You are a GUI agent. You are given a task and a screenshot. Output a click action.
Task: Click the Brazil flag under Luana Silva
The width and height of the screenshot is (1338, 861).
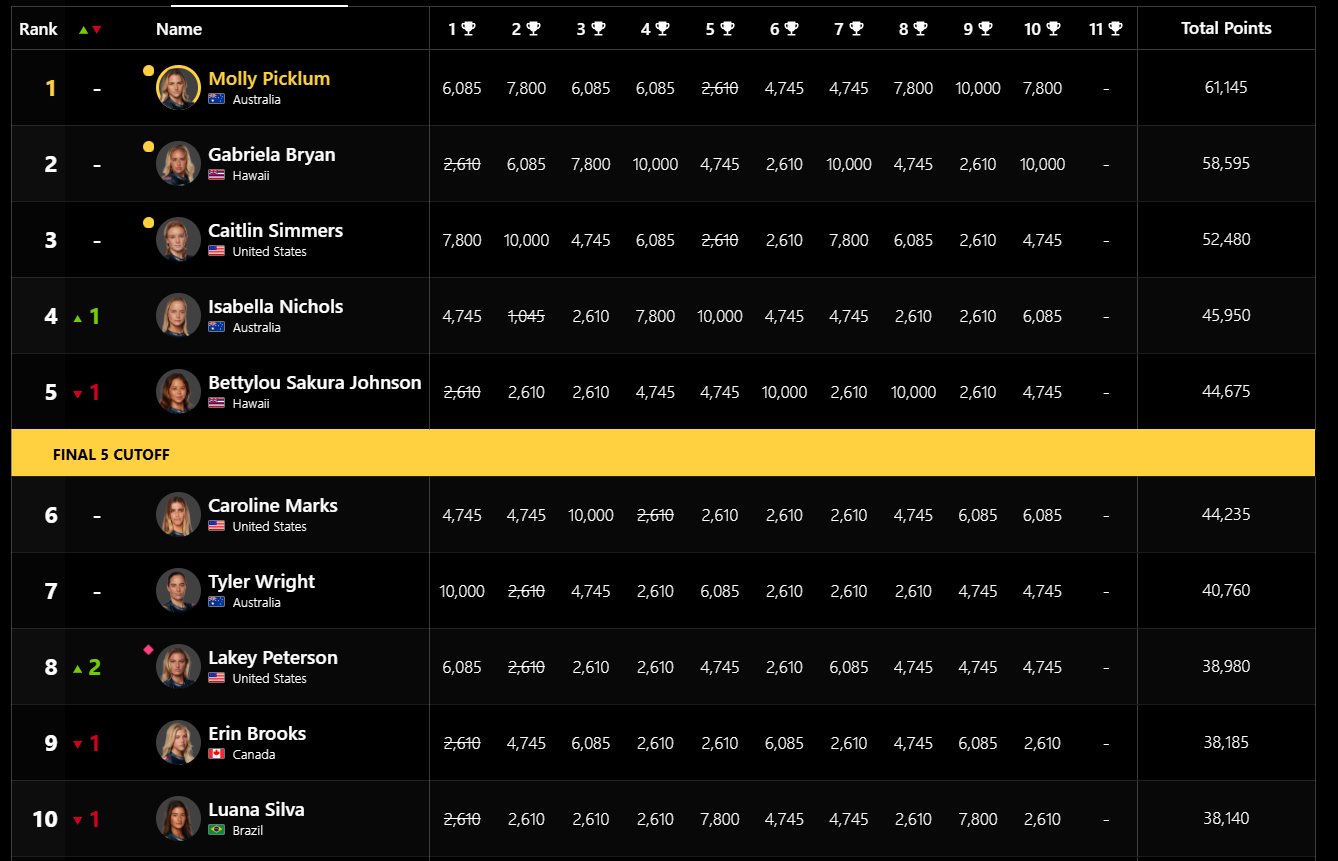[x=216, y=830]
